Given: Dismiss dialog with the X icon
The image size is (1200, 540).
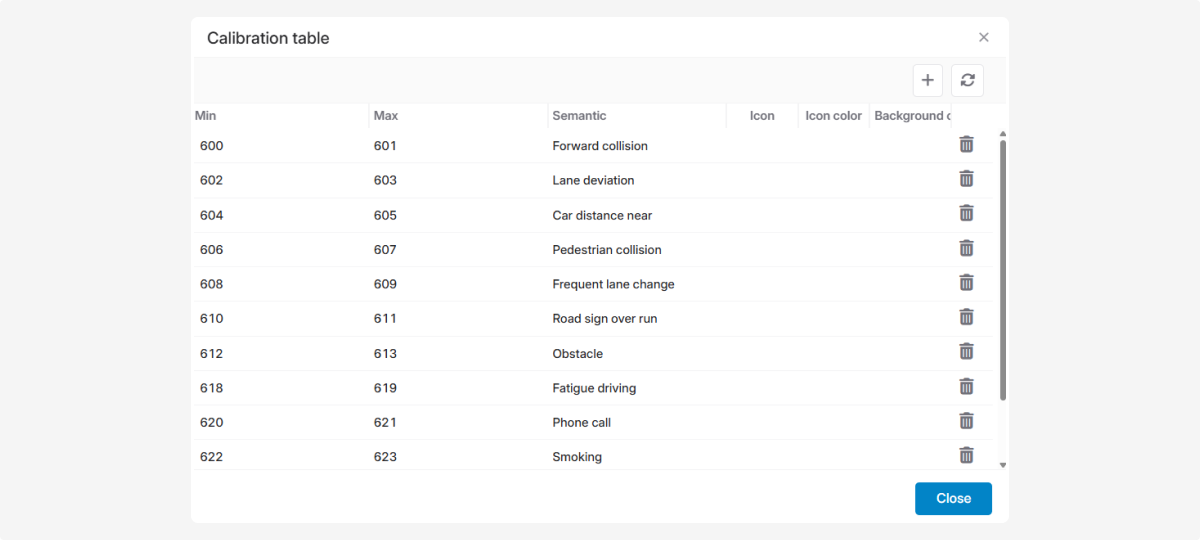Looking at the screenshot, I should 983,38.
